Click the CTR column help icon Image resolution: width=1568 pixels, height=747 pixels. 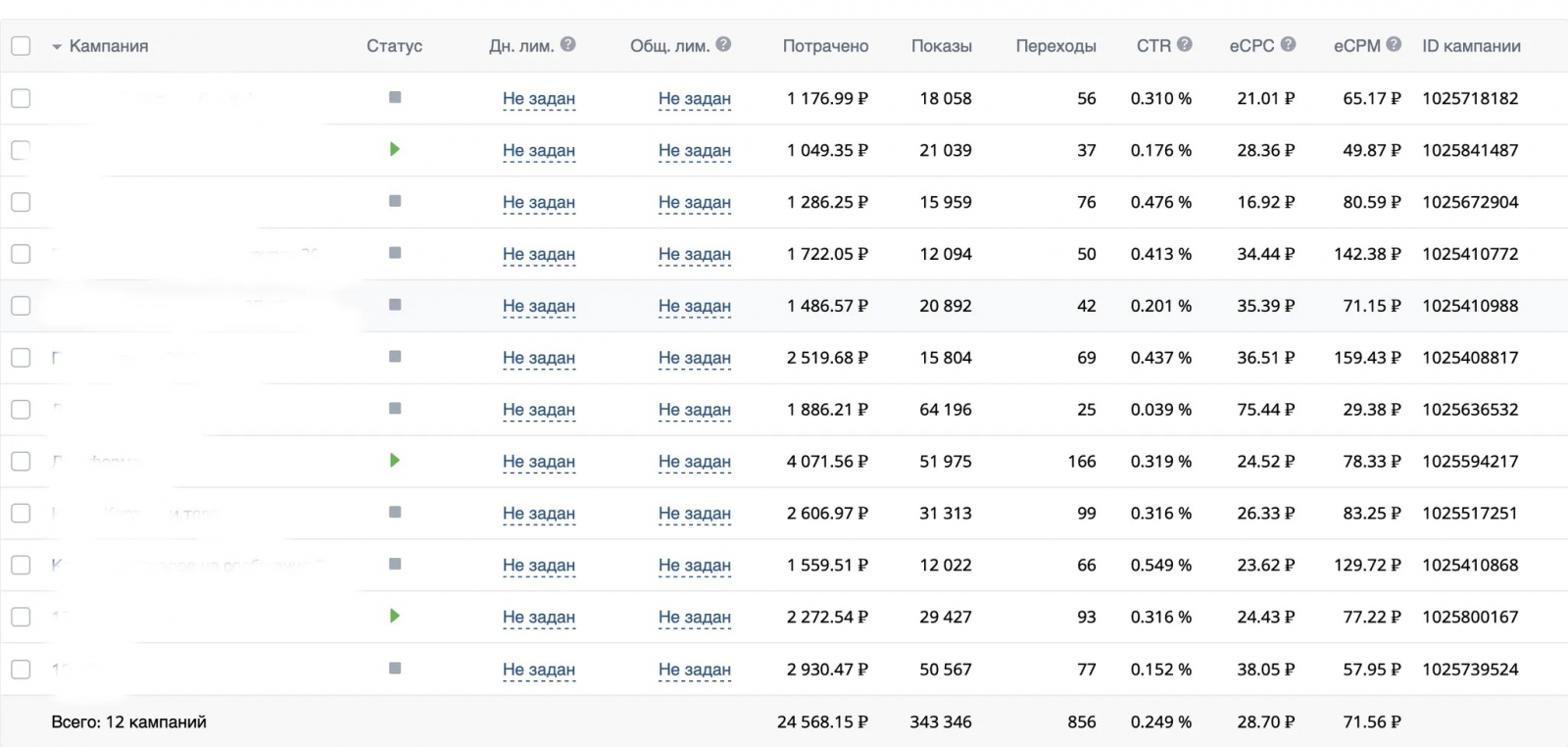coord(1185,44)
